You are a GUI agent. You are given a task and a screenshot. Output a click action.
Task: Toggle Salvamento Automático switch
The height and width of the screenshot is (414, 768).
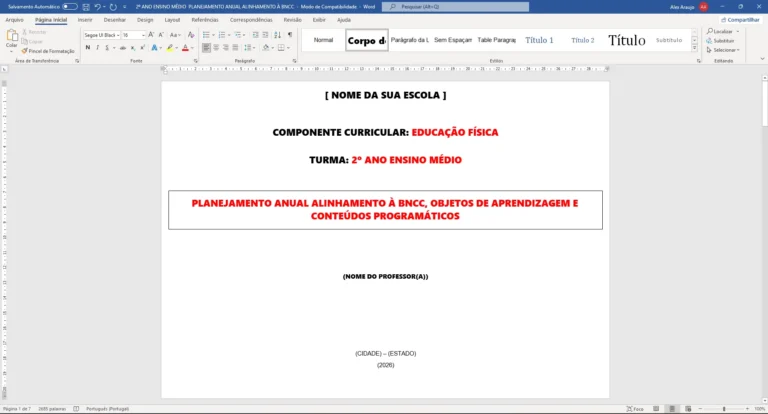70,7
